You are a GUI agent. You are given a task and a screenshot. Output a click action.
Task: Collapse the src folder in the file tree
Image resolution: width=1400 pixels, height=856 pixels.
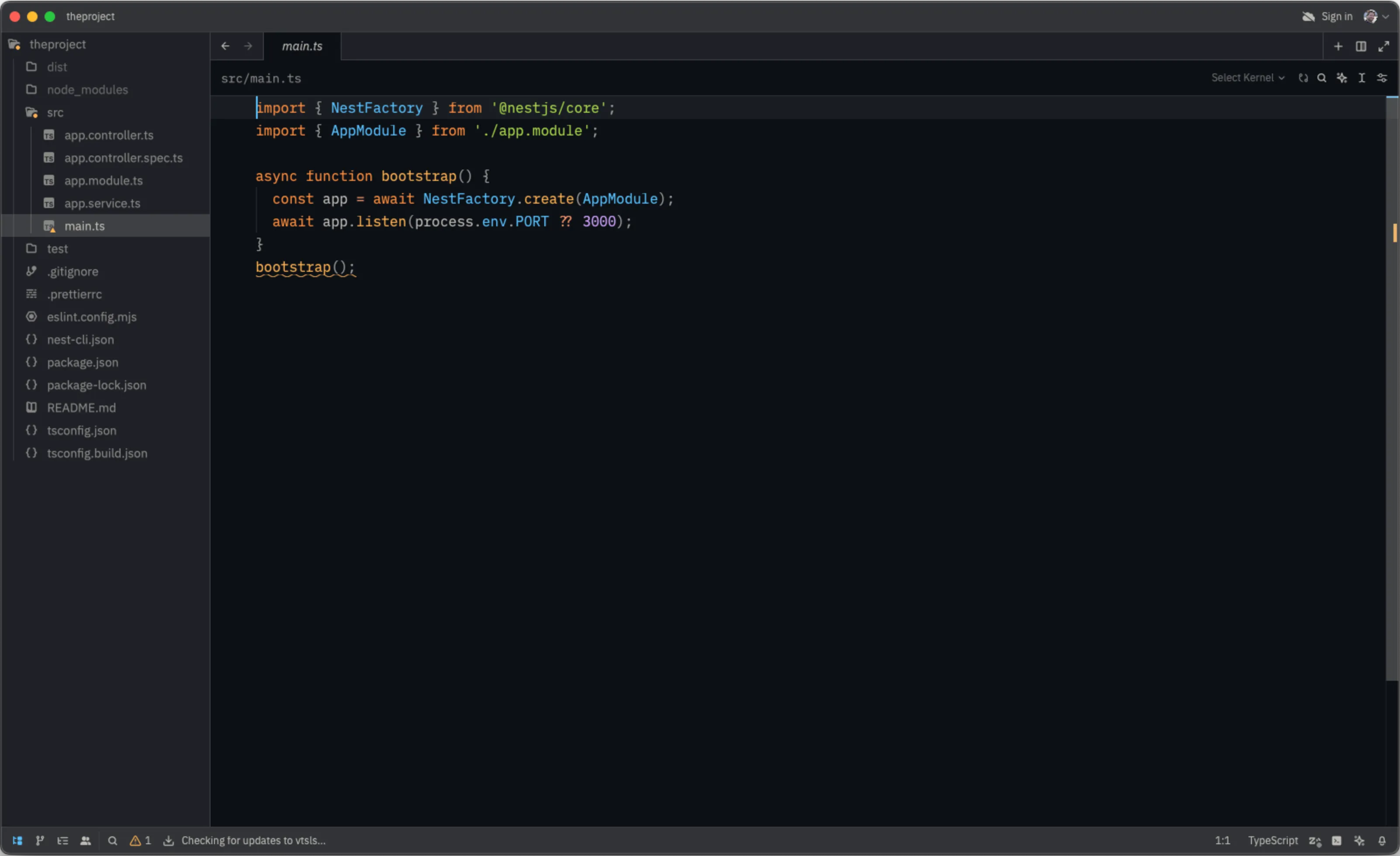tap(55, 113)
